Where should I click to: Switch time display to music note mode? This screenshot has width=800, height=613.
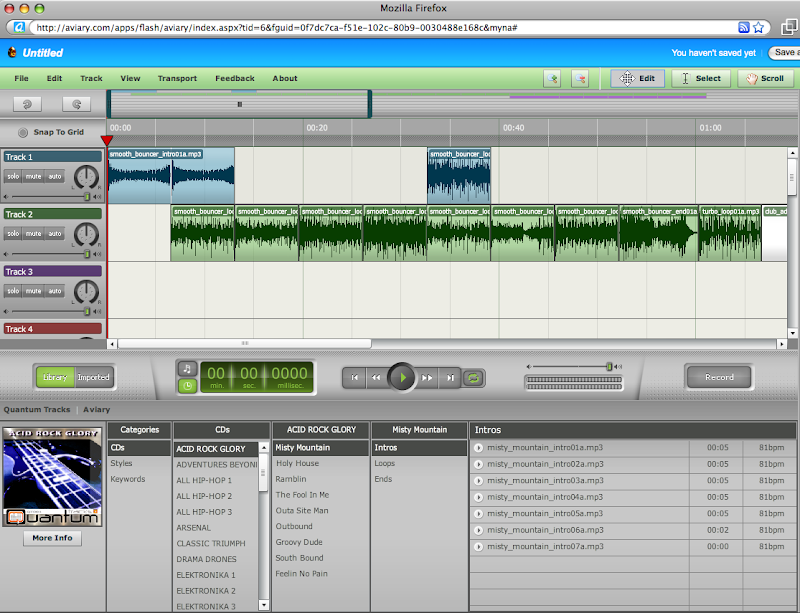tap(187, 369)
